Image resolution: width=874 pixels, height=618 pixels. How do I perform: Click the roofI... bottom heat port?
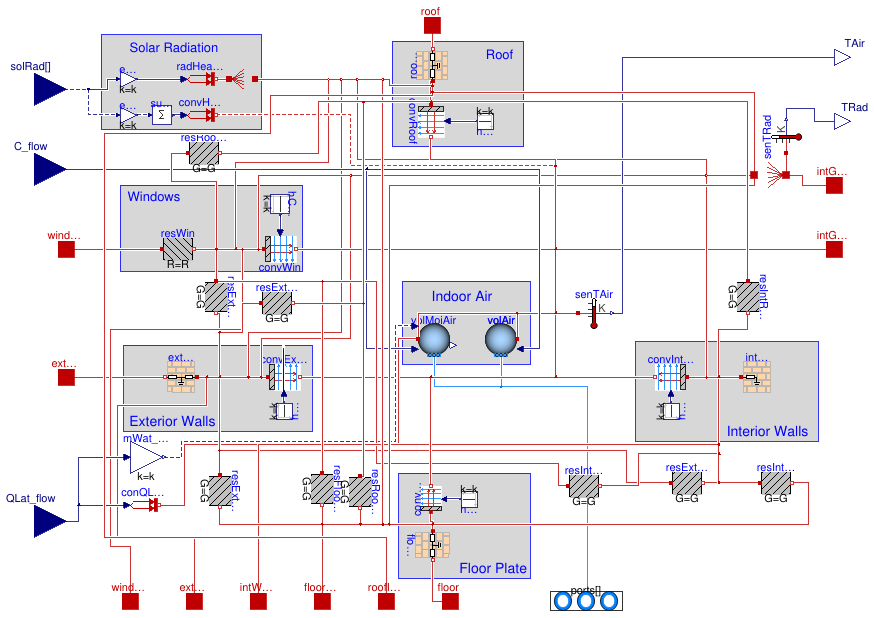(x=386, y=601)
